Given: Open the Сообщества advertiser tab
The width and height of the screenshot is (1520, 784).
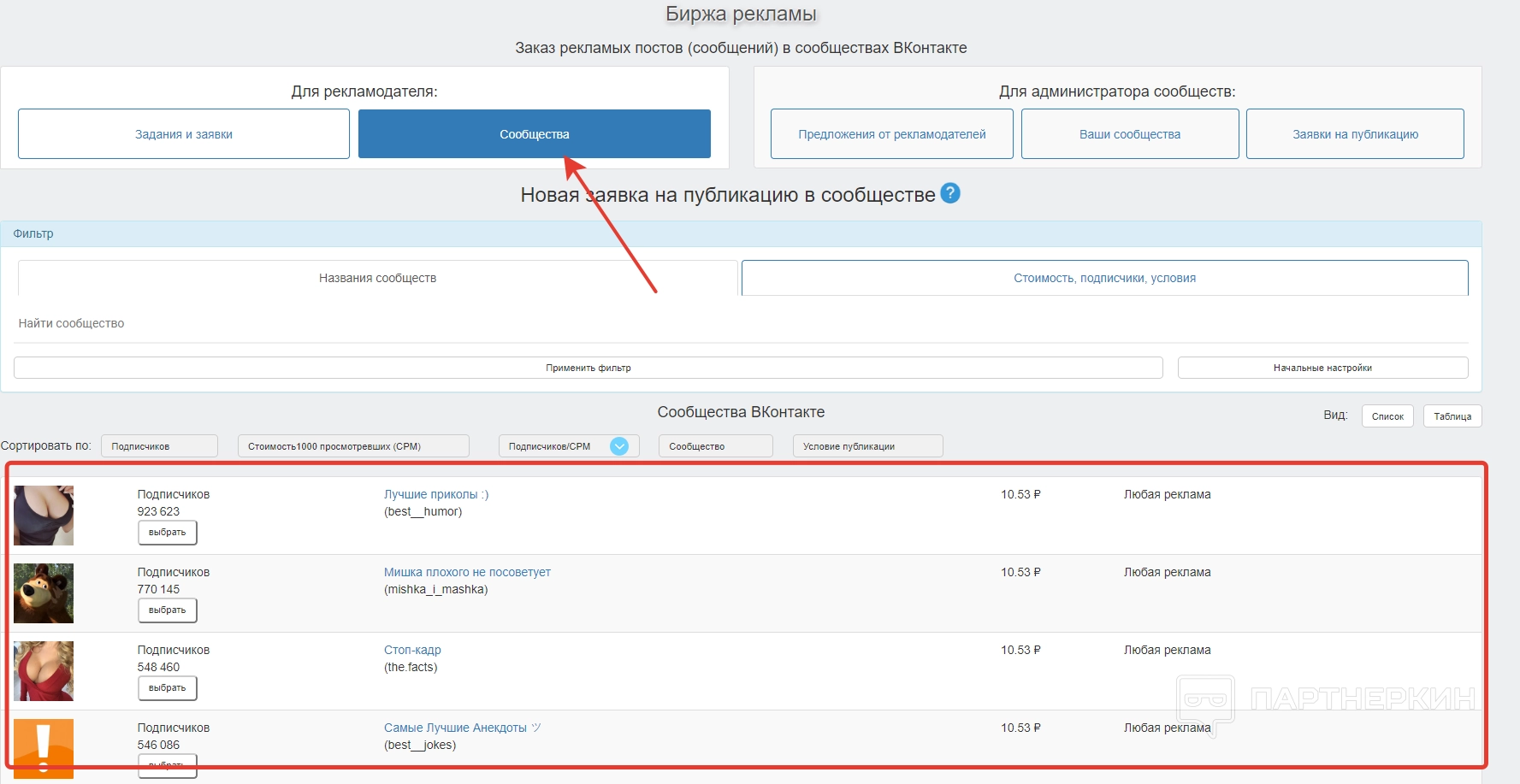Looking at the screenshot, I should [x=534, y=134].
